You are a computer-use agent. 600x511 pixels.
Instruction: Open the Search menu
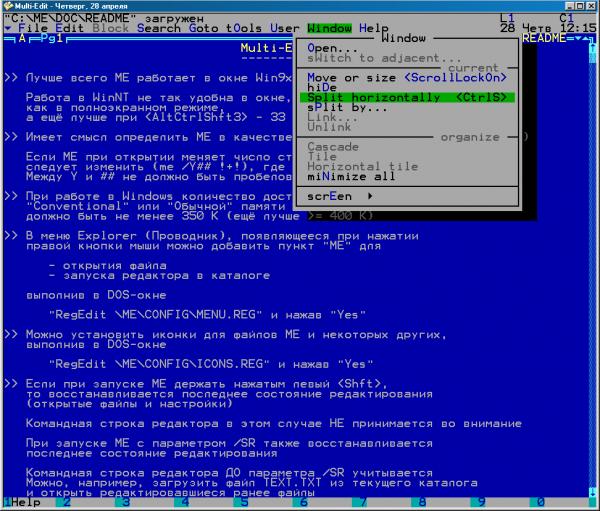click(158, 28)
